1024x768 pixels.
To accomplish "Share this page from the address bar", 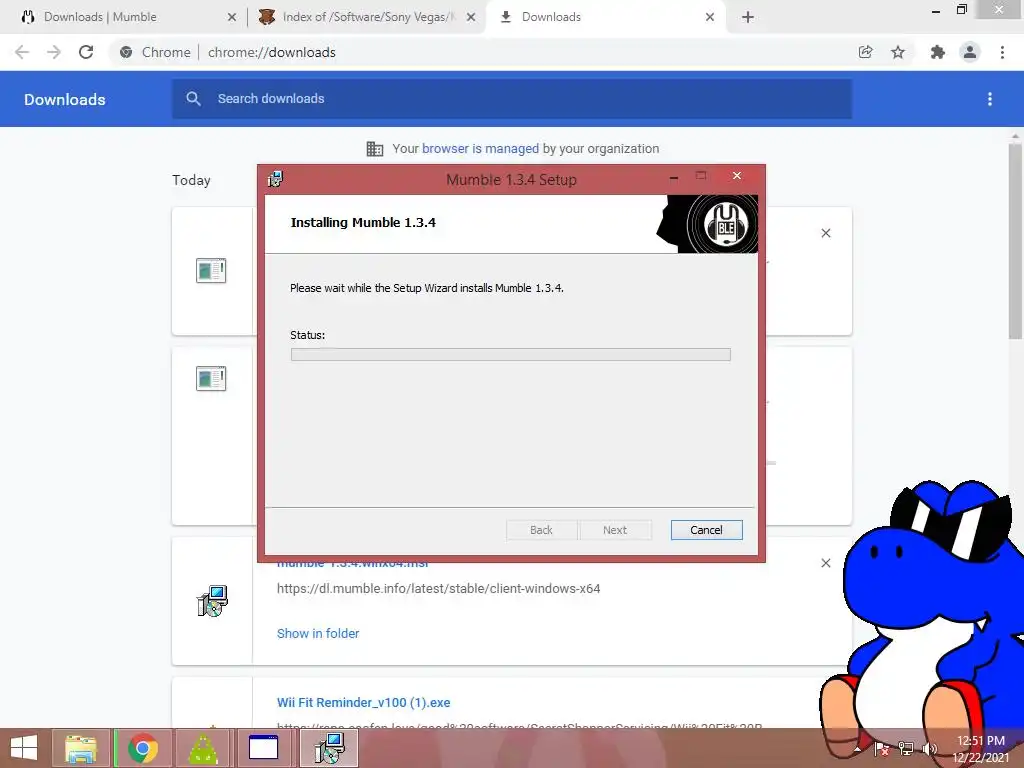I will tap(865, 52).
